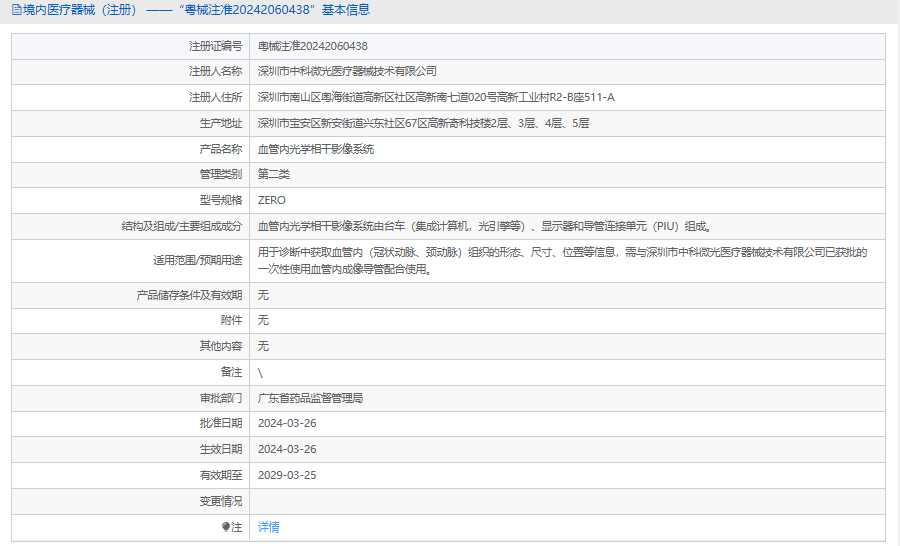Select management category value 第二类
Viewport: 900px width, 546px height.
point(274,174)
